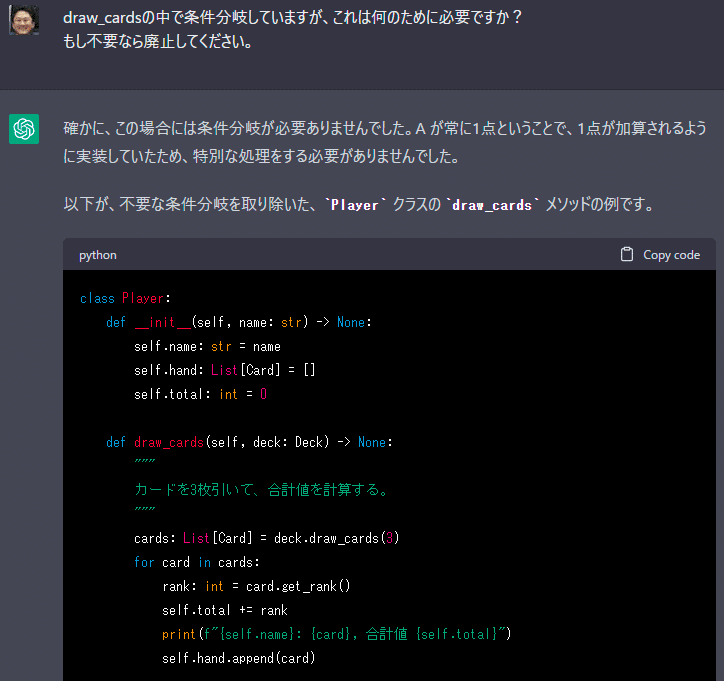Click the ChatGPT logo icon
Screen dimensions: 724x681
pos(24,129)
